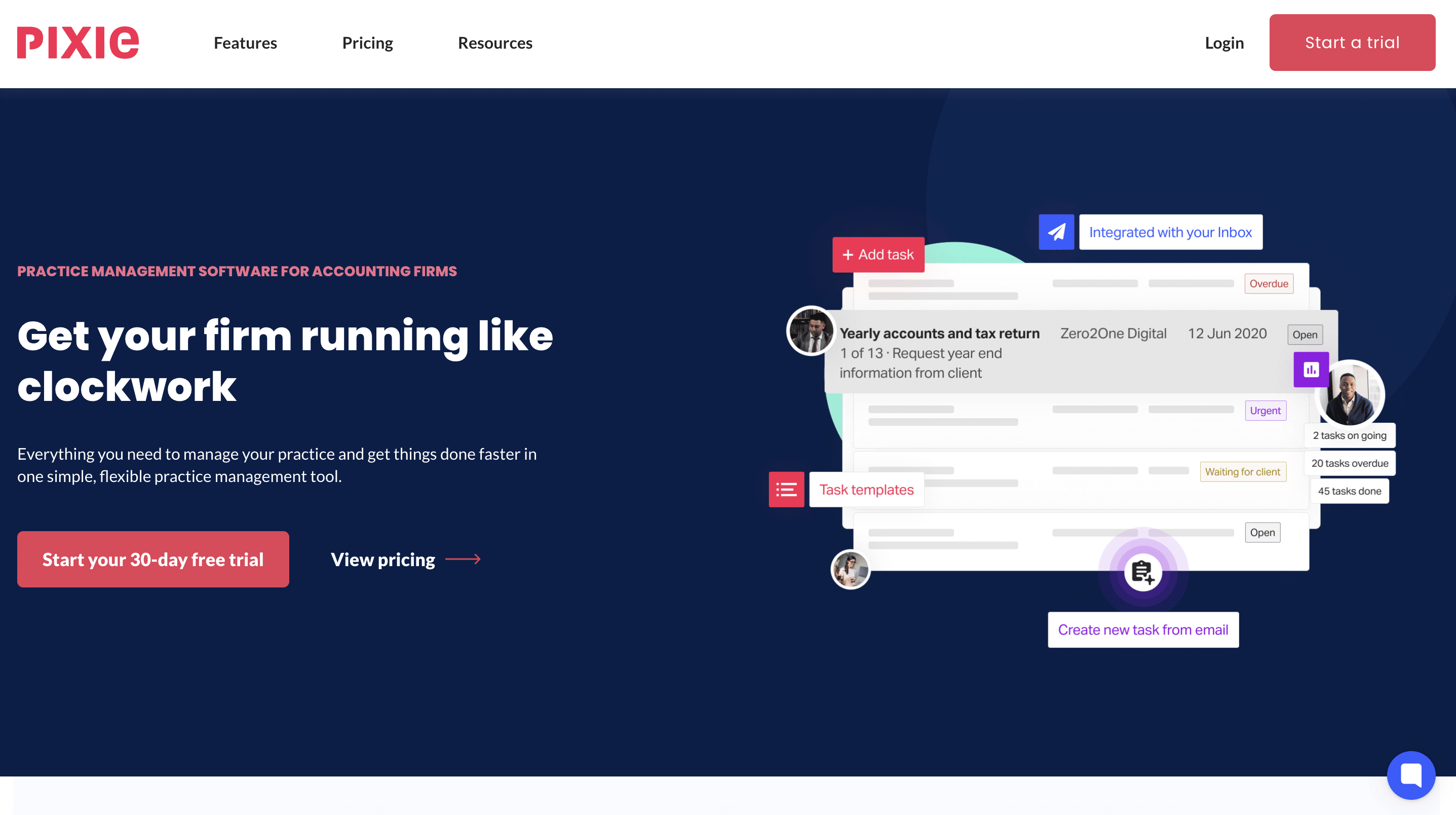This screenshot has height=815, width=1456.
Task: Switch to the Pricing page
Action: pos(367,43)
